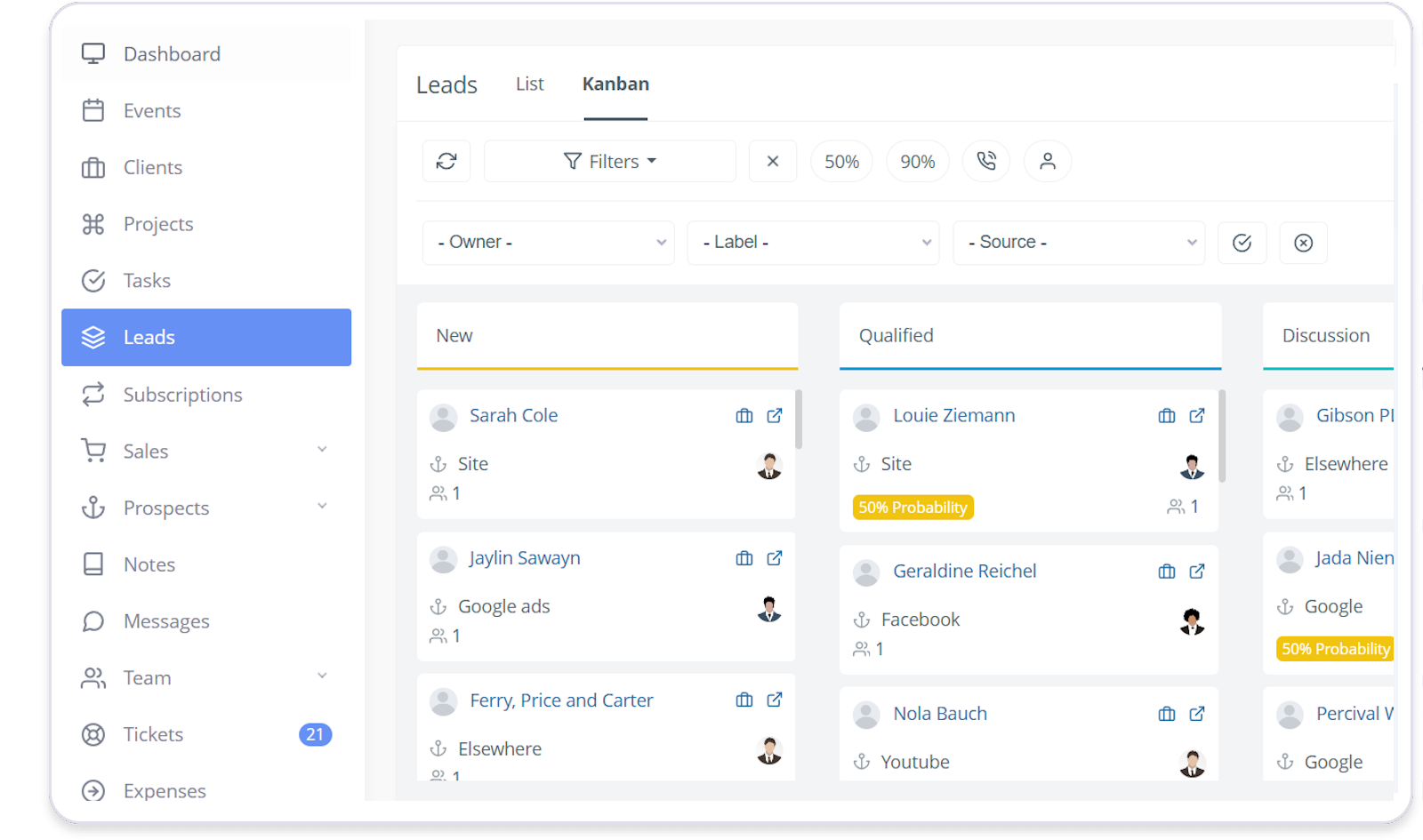The height and width of the screenshot is (840, 1423).
Task: Click the Ferry, Price and Carter link
Action: click(x=561, y=700)
